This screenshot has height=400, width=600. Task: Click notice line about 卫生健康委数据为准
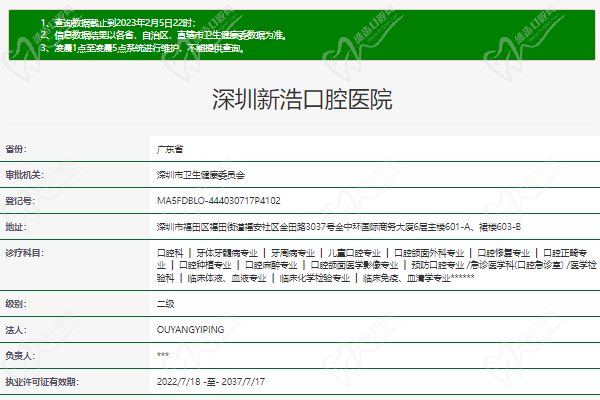point(163,35)
